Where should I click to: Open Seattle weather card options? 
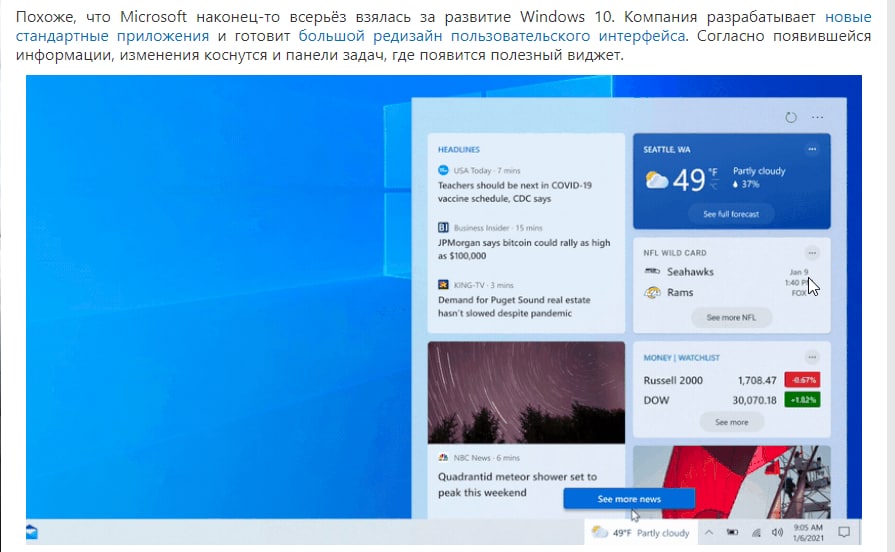(812, 149)
